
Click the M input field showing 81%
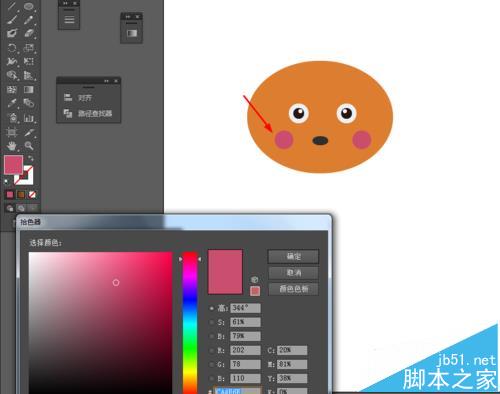[x=292, y=364]
